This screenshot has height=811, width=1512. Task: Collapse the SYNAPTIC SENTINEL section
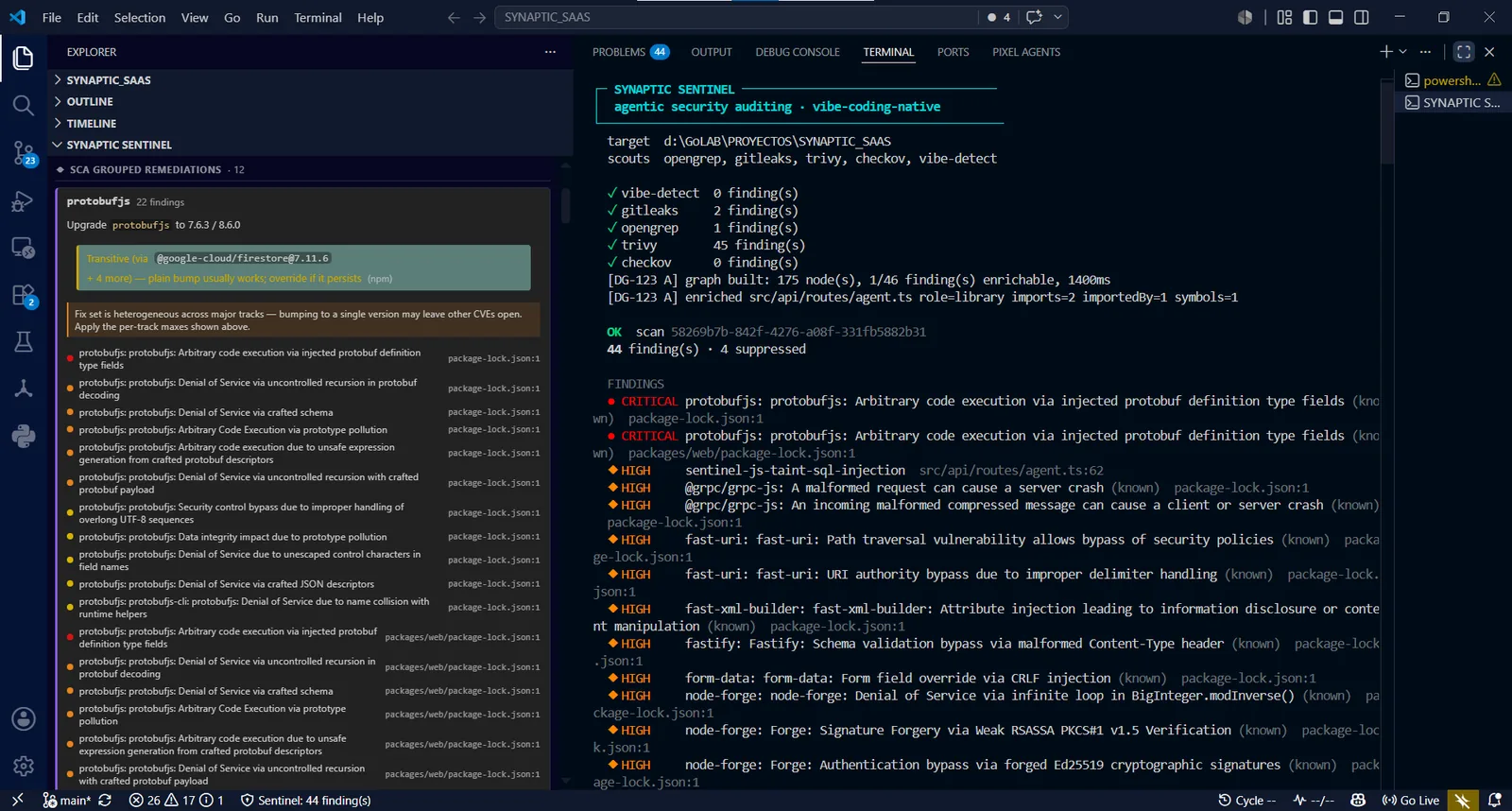tap(310, 145)
